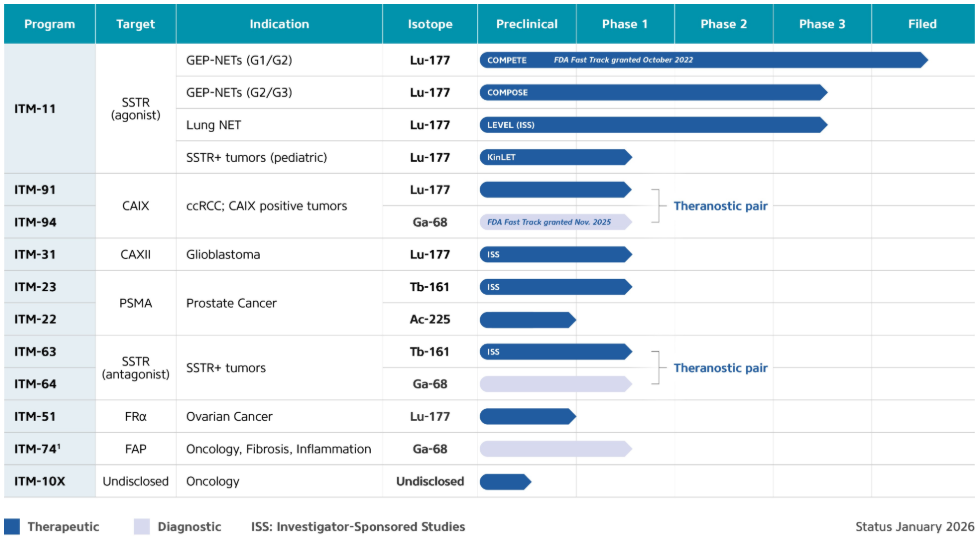This screenshot has width=978, height=549.
Task: Select the FRα target cell
Action: (135, 416)
